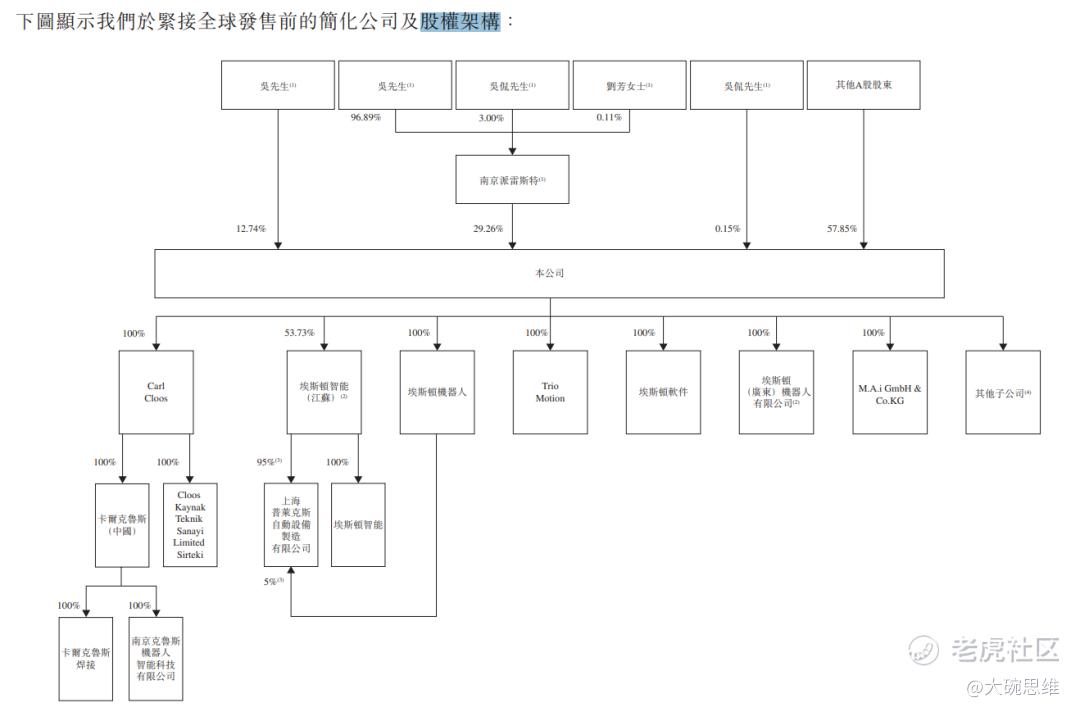This screenshot has height=712, width=1080.
Task: Click the highlighted 股權架構 text
Action: pos(460,21)
